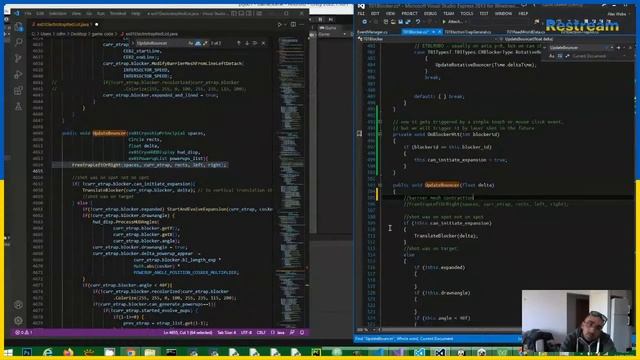The image size is (640, 360).
Task: Open the Search view in VS Code
Action: tap(18, 42)
